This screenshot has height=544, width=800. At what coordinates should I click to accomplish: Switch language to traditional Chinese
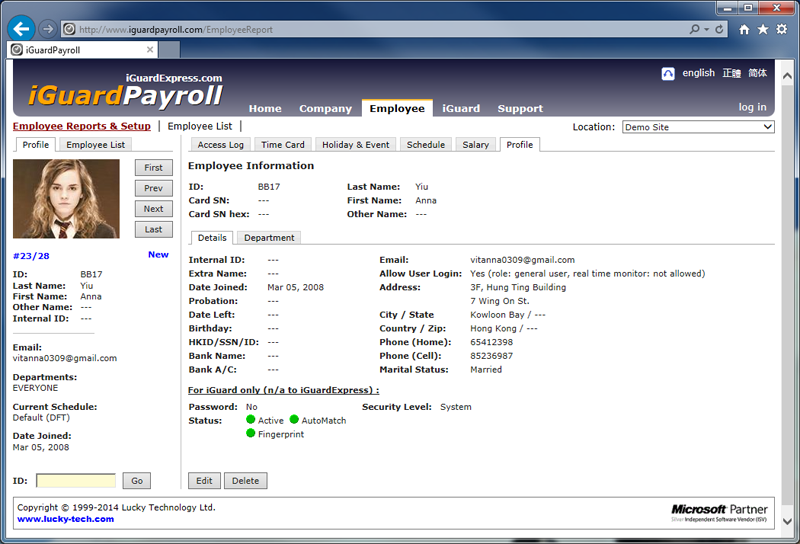point(732,73)
